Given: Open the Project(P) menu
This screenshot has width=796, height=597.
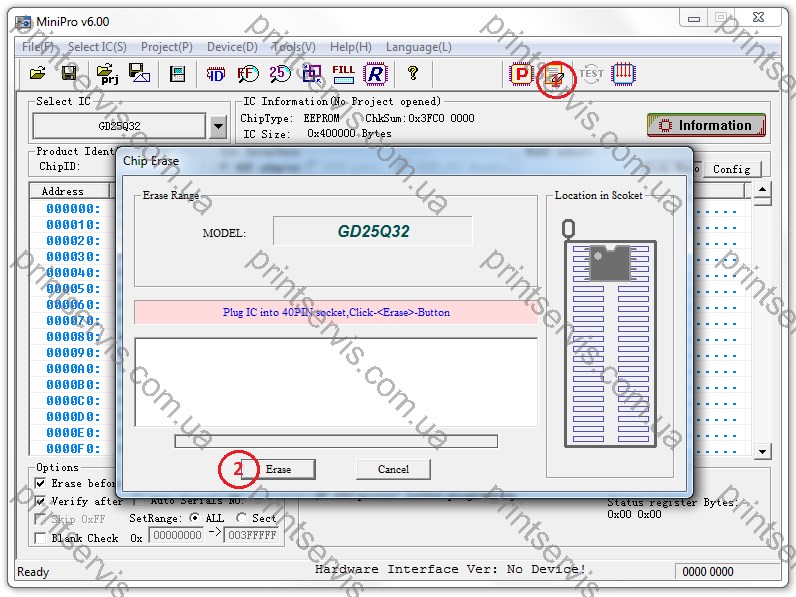Looking at the screenshot, I should pos(167,47).
